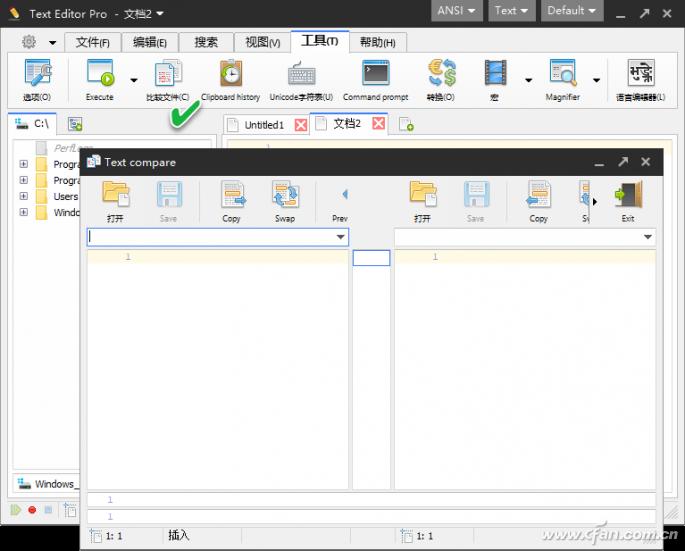This screenshot has width=685, height=551.
Task: Click the Execute toolbar icon
Action: click(x=100, y=80)
